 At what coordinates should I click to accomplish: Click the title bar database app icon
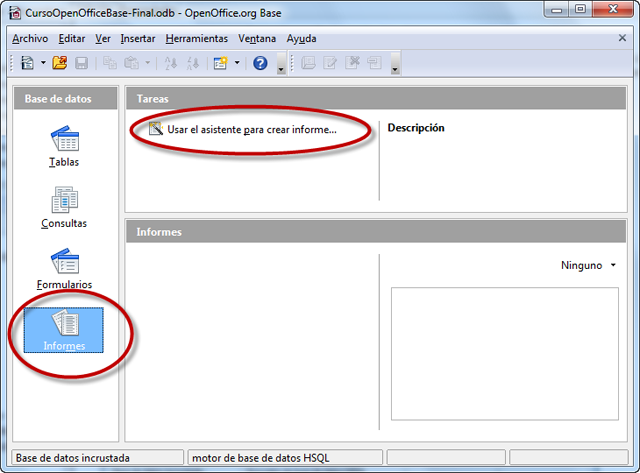(x=15, y=13)
